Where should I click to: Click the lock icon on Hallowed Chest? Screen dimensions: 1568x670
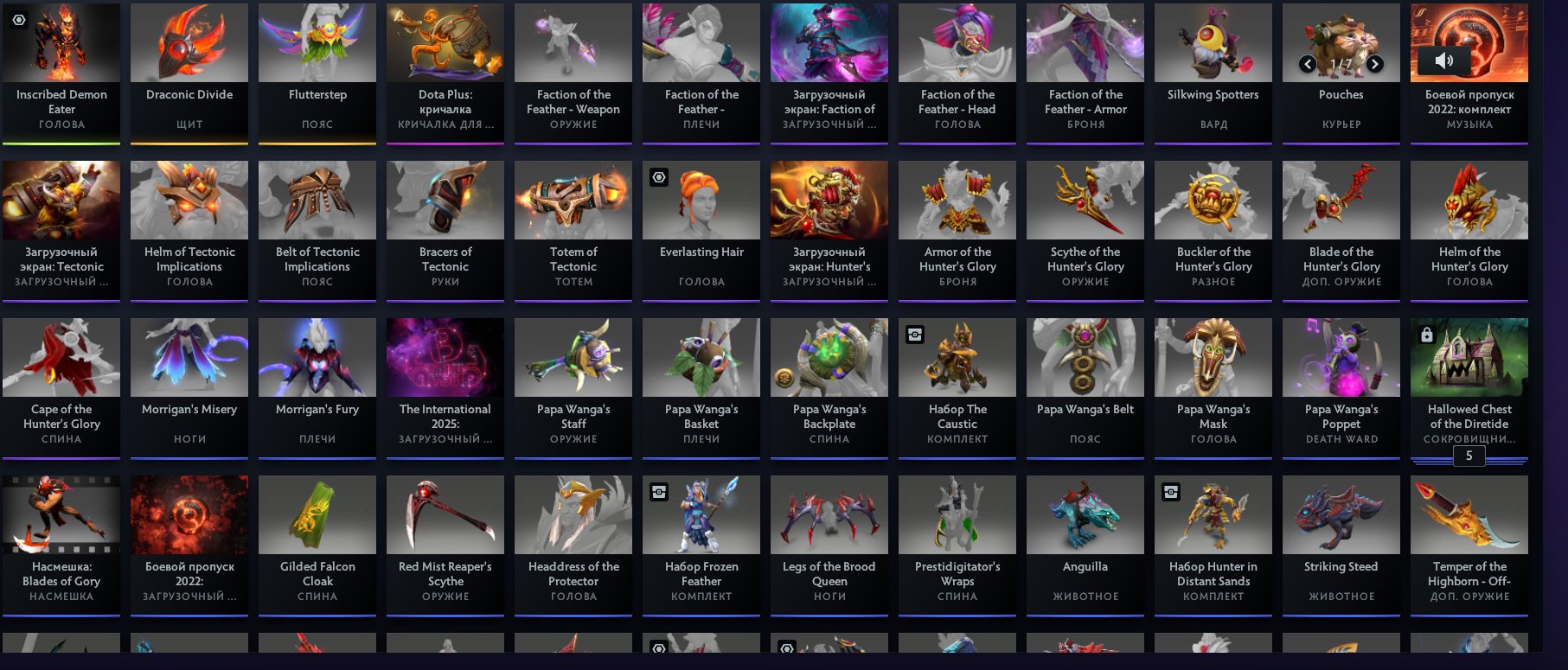pyautogui.click(x=1427, y=334)
